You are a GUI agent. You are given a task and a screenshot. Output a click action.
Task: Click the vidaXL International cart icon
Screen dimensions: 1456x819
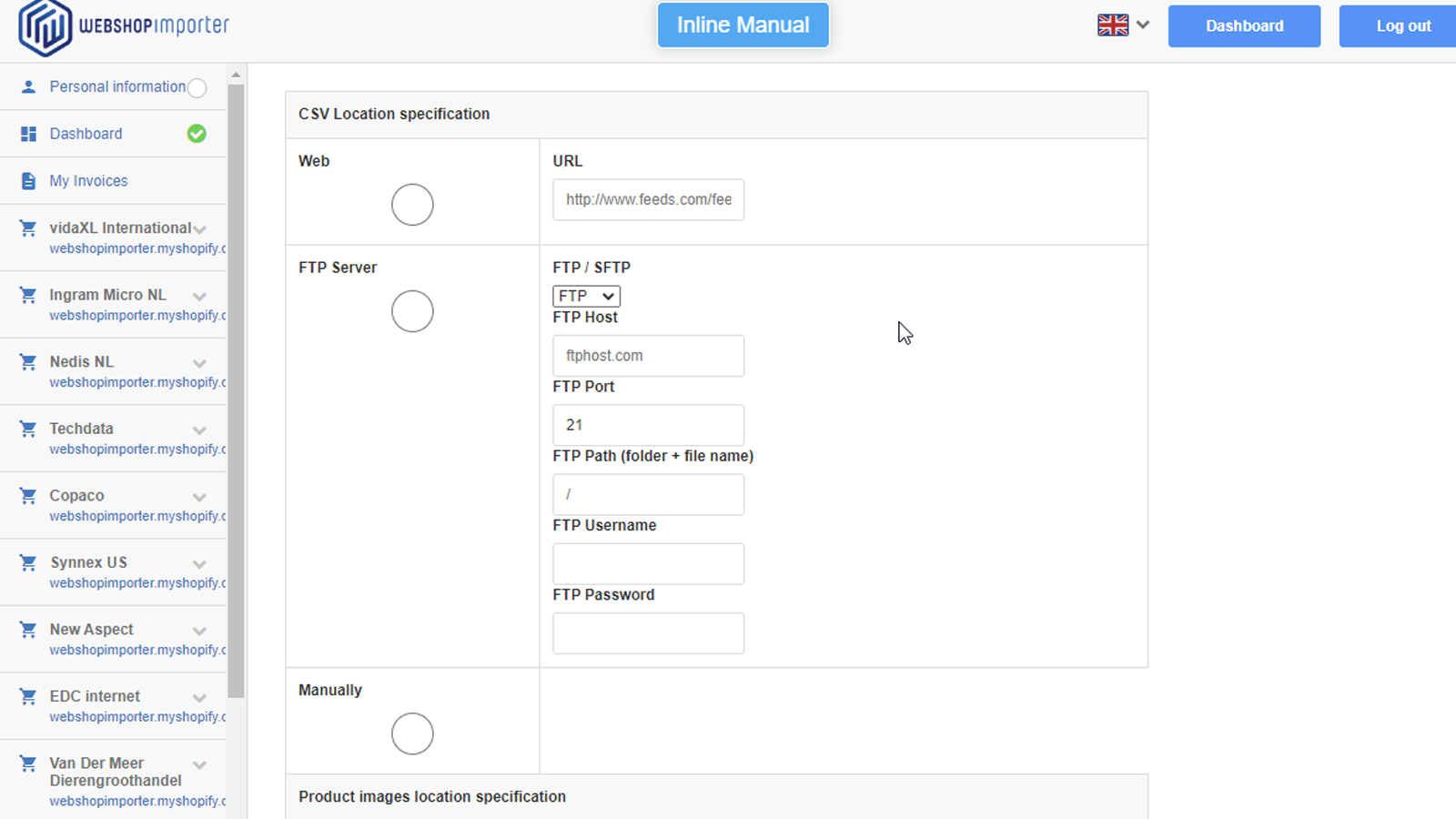(x=28, y=228)
